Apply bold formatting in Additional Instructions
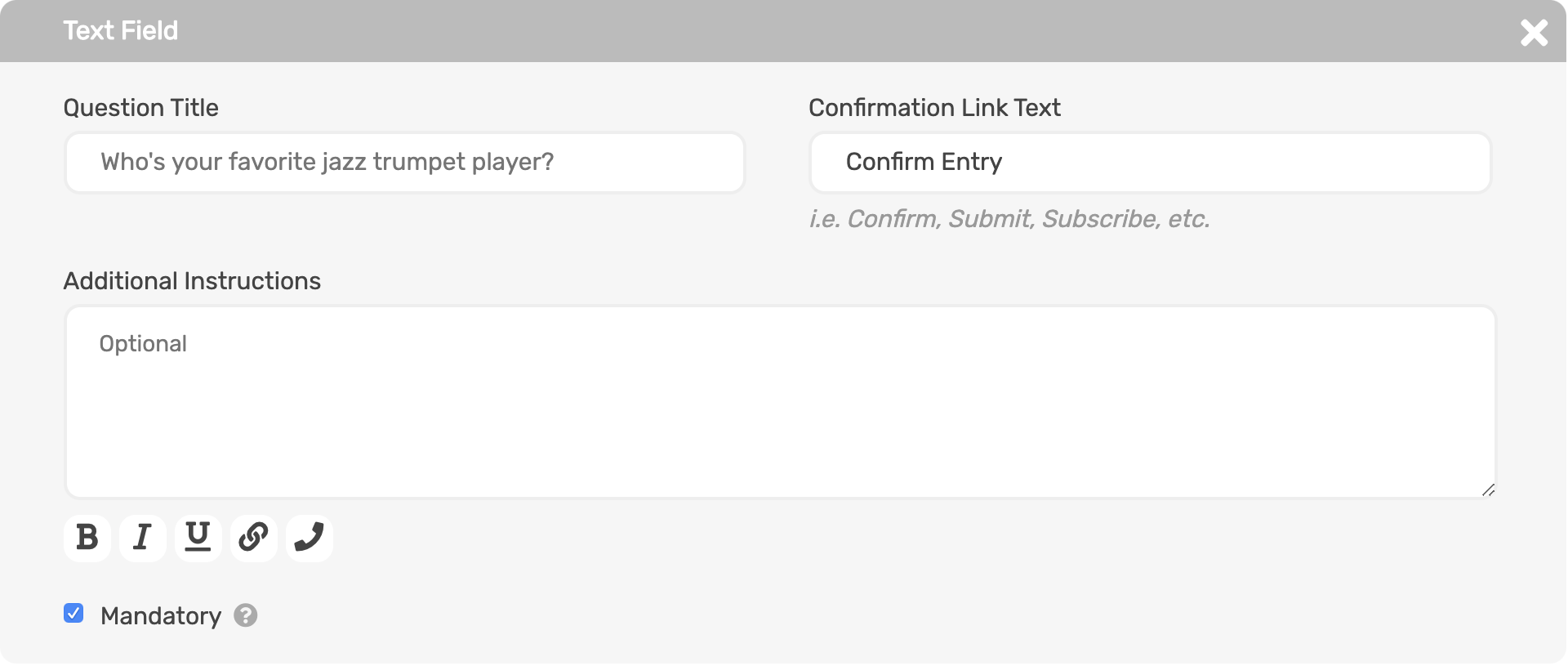 click(87, 537)
